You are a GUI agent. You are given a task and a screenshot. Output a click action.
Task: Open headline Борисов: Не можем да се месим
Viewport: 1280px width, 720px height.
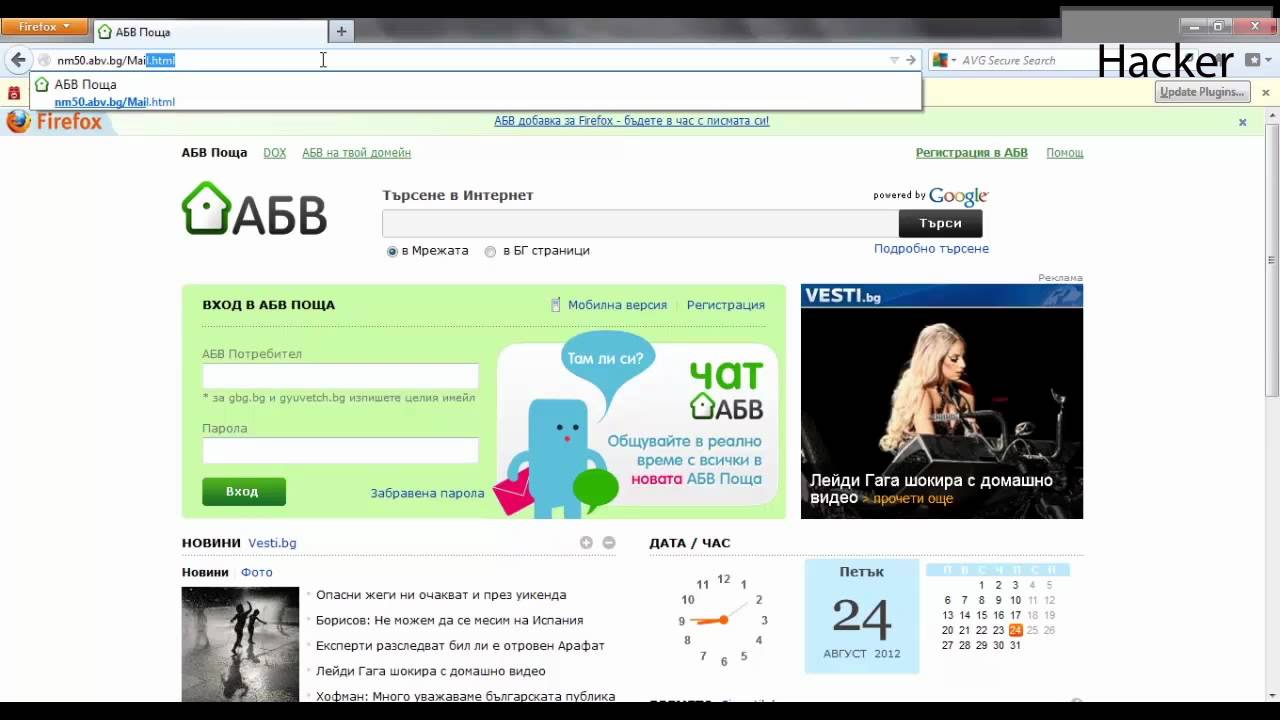pyautogui.click(x=449, y=620)
